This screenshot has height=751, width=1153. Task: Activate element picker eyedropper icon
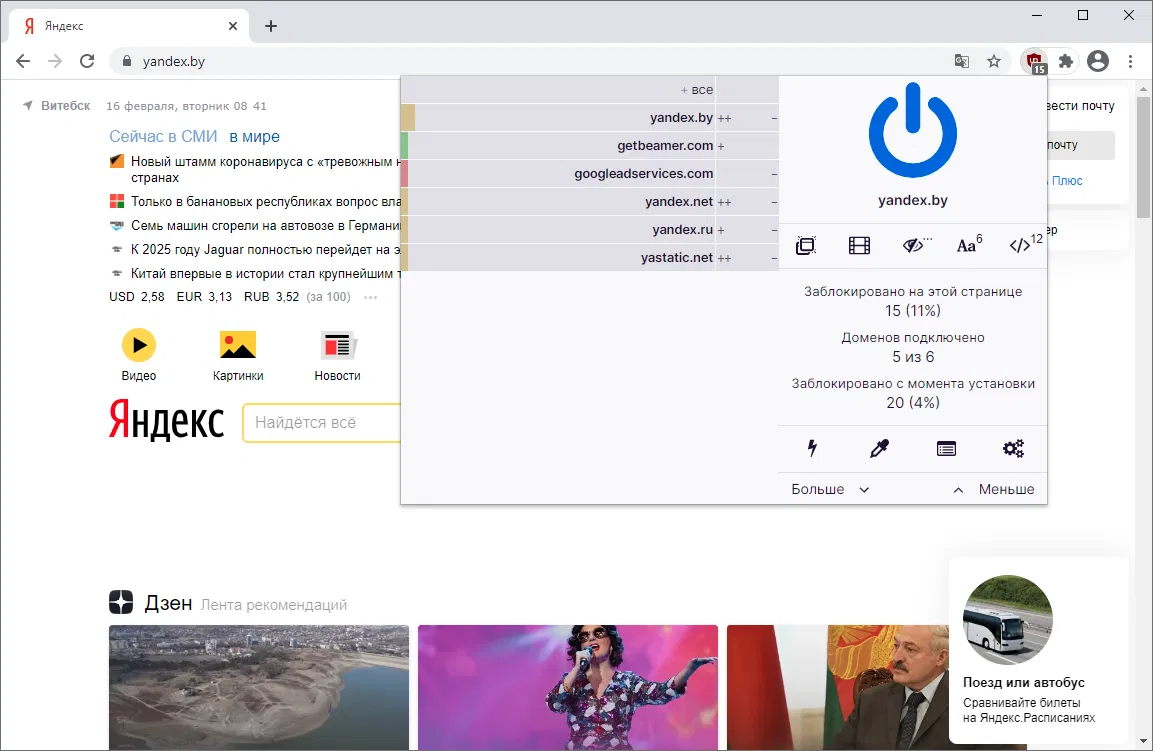coord(879,448)
